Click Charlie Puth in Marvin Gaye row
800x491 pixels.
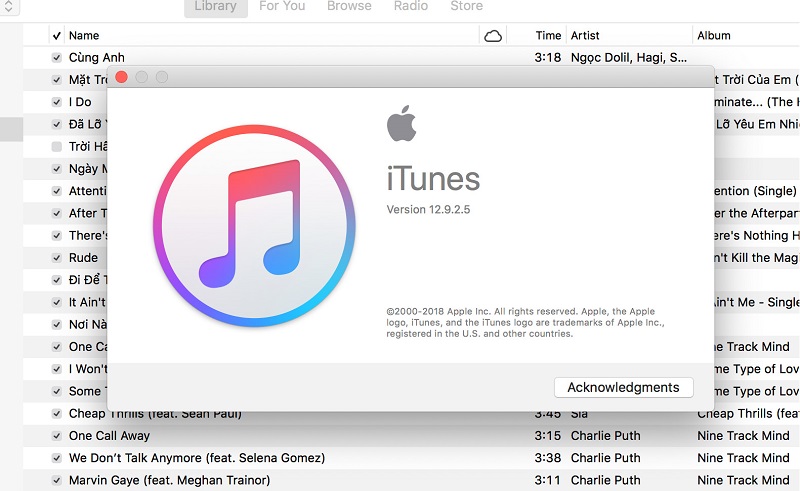[606, 480]
